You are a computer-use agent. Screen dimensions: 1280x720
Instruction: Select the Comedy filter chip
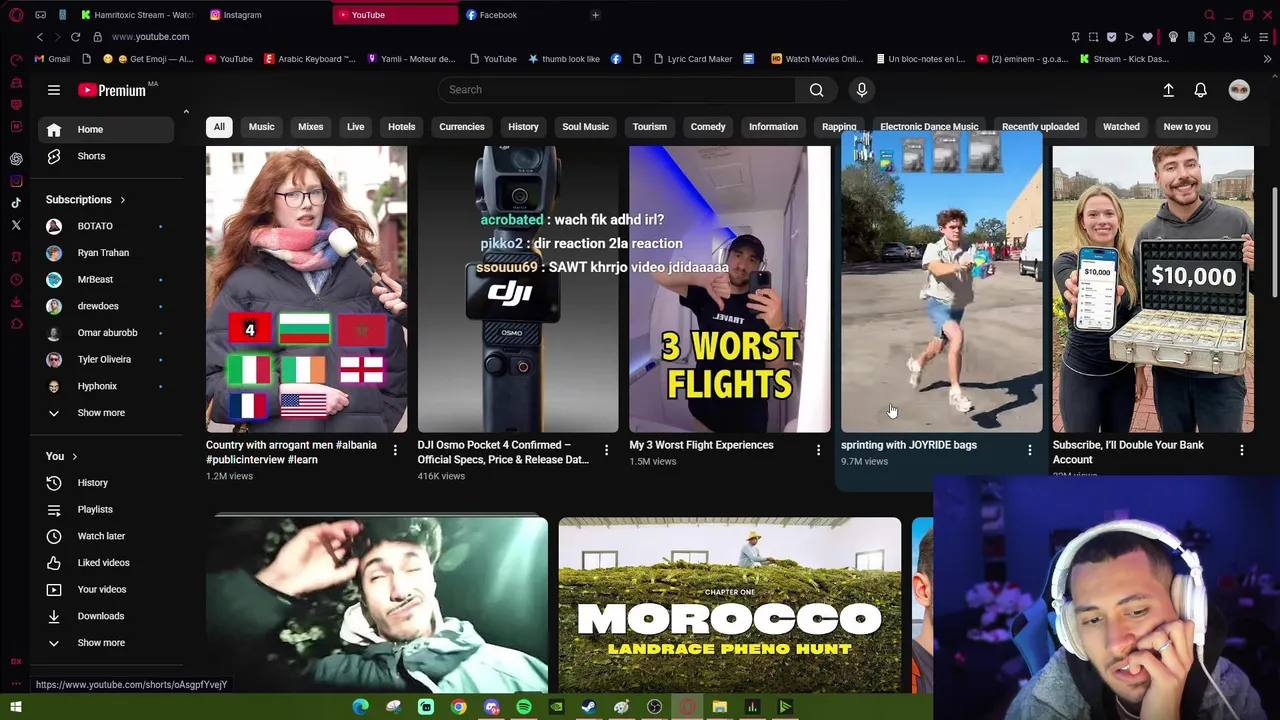(707, 127)
